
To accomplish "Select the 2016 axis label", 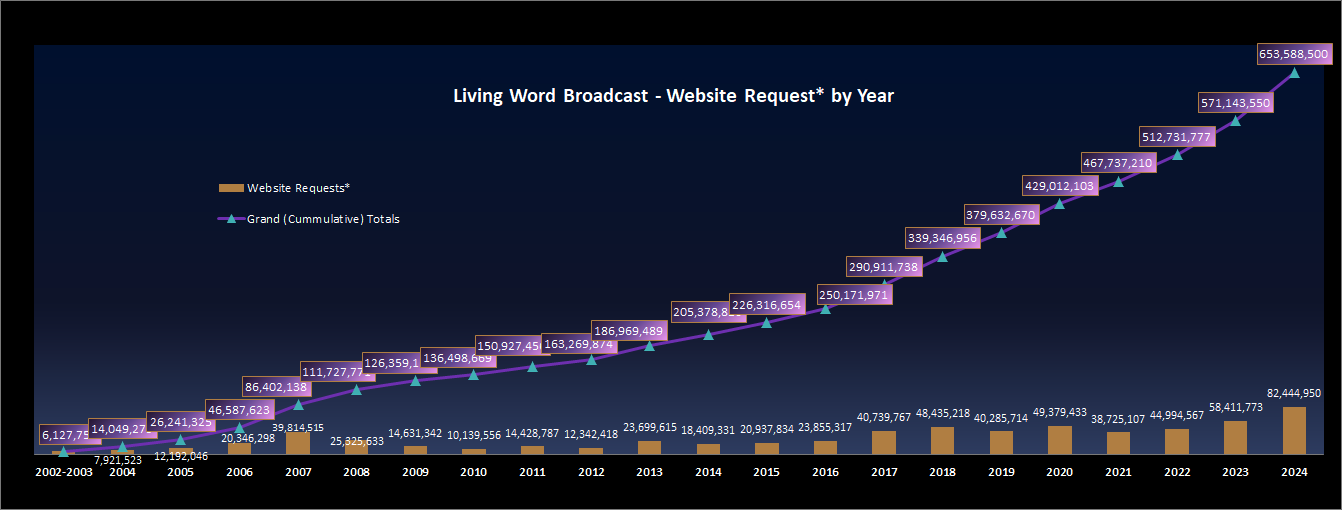I will click(x=825, y=471).
